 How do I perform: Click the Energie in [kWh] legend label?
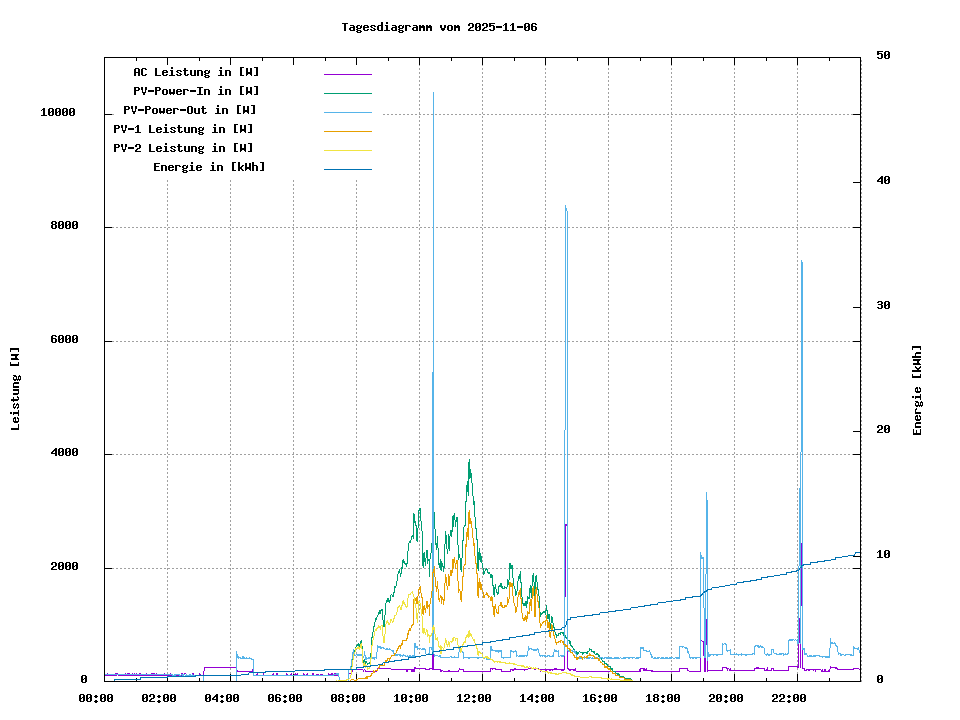click(x=209, y=167)
